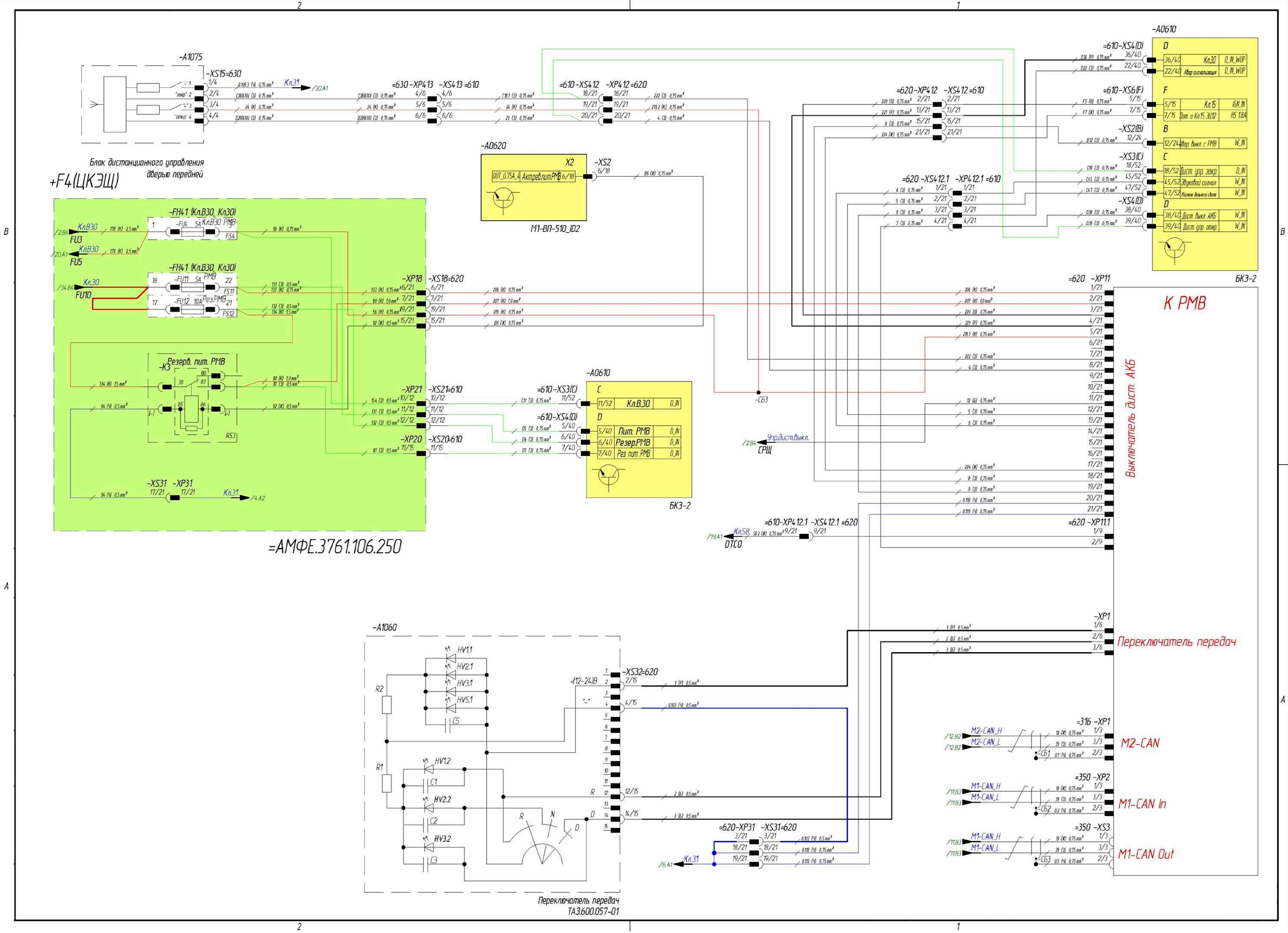Select the 'FU5' fuse reference

pyautogui.click(x=76, y=262)
